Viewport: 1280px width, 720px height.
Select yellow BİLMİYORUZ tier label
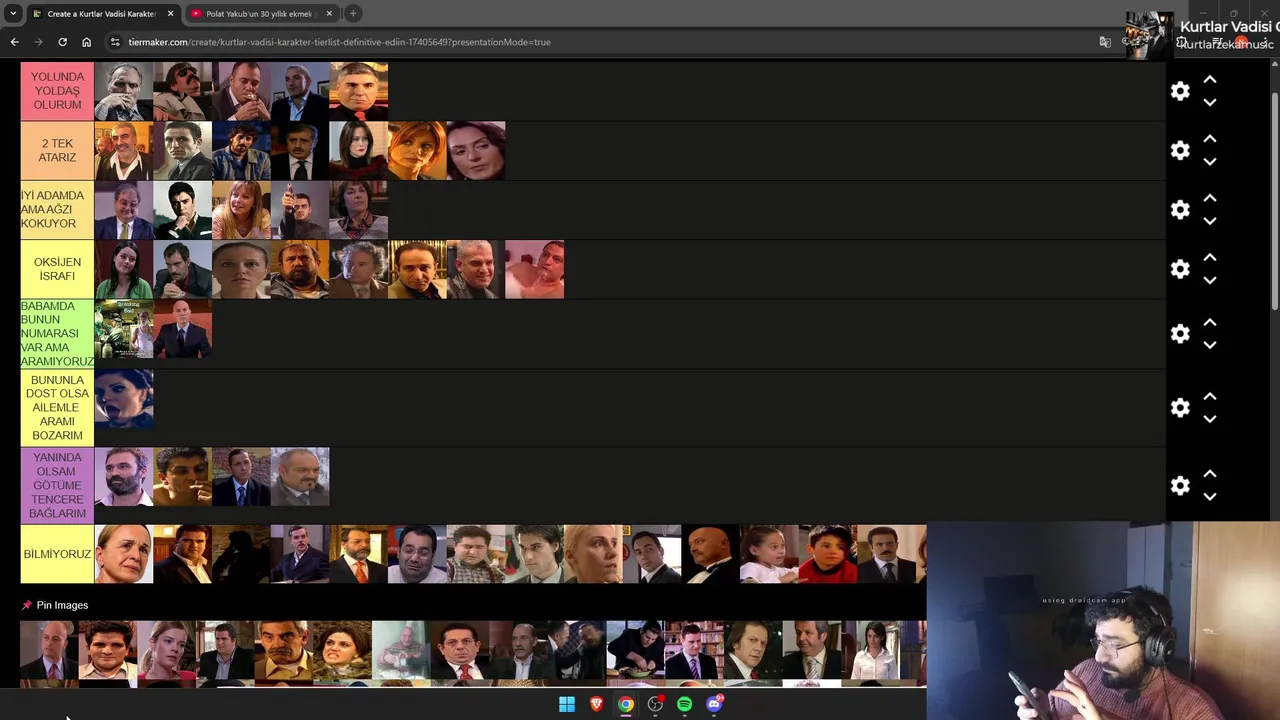coord(57,554)
